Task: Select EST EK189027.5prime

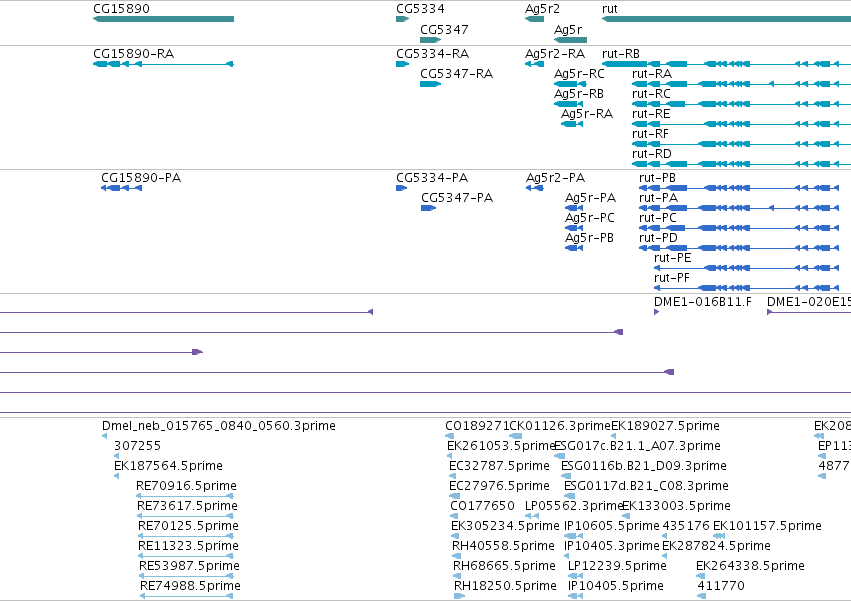Action: [x=665, y=426]
